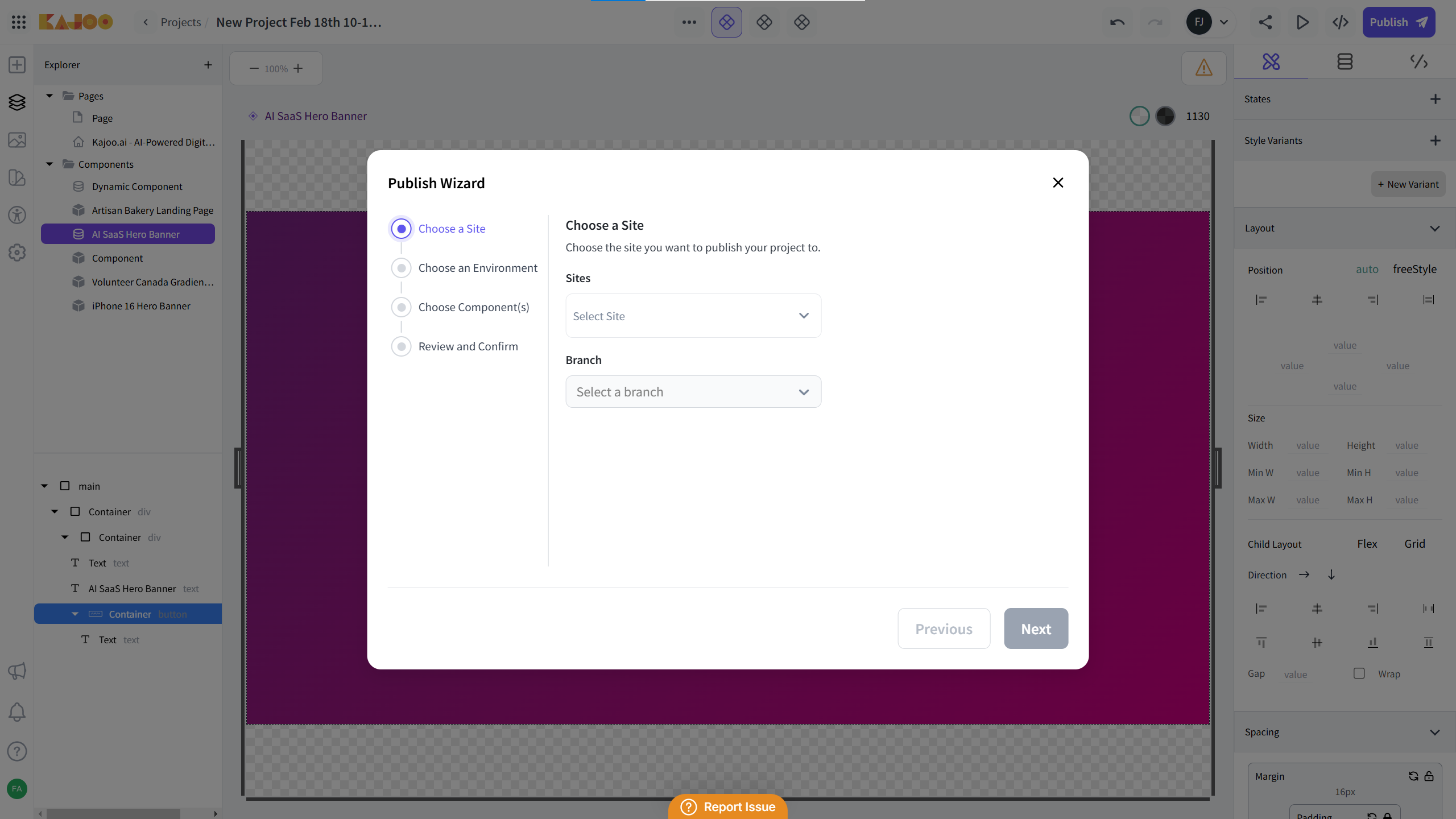Open the share icon in top bar
This screenshot has height=819, width=1456.
pos(1265,22)
